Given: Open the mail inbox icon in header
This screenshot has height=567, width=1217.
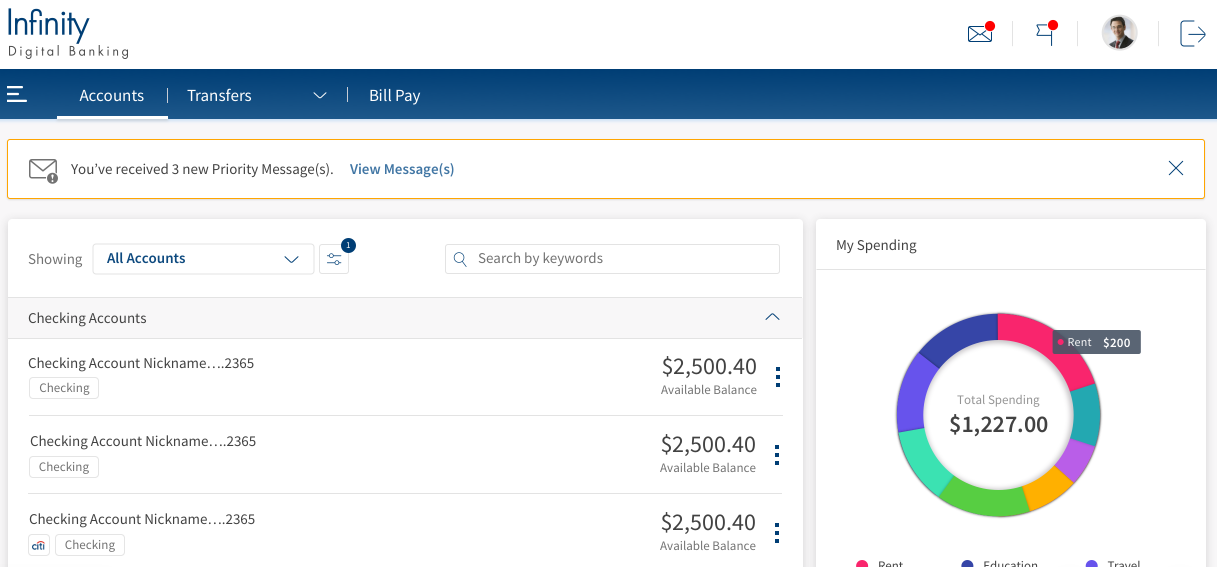Looking at the screenshot, I should (980, 34).
